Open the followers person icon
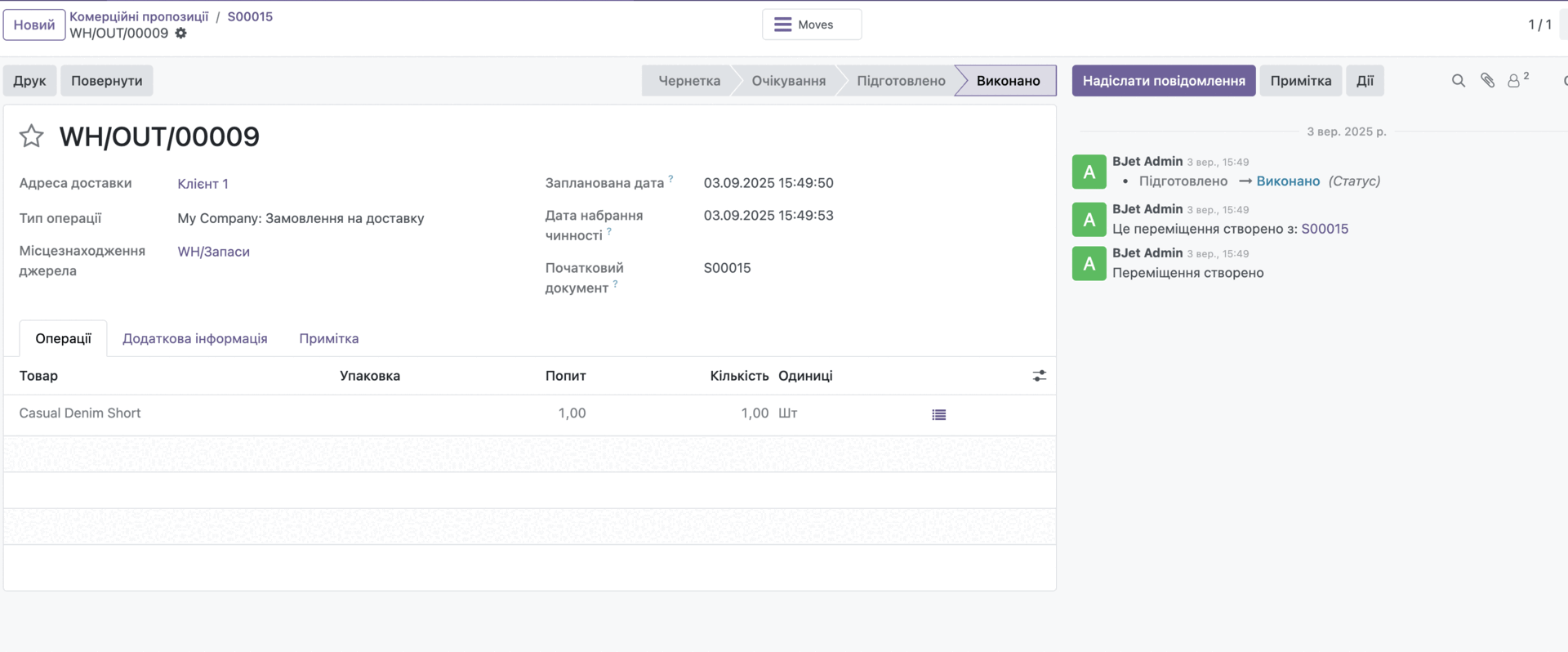The width and height of the screenshot is (1568, 652). click(x=1515, y=81)
